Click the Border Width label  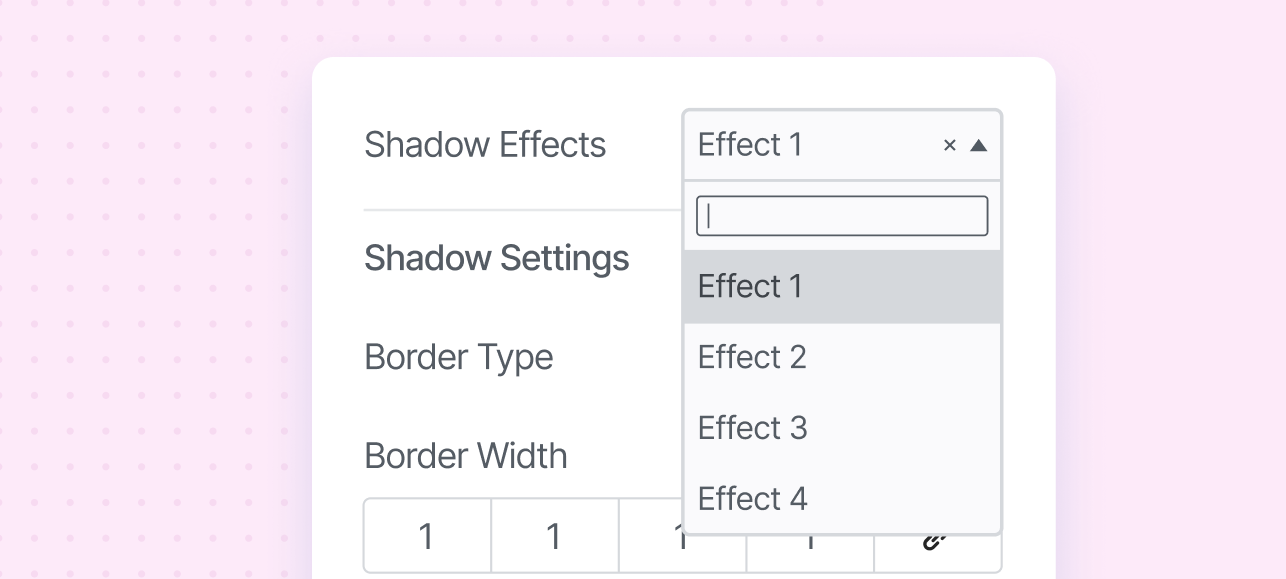tap(465, 457)
